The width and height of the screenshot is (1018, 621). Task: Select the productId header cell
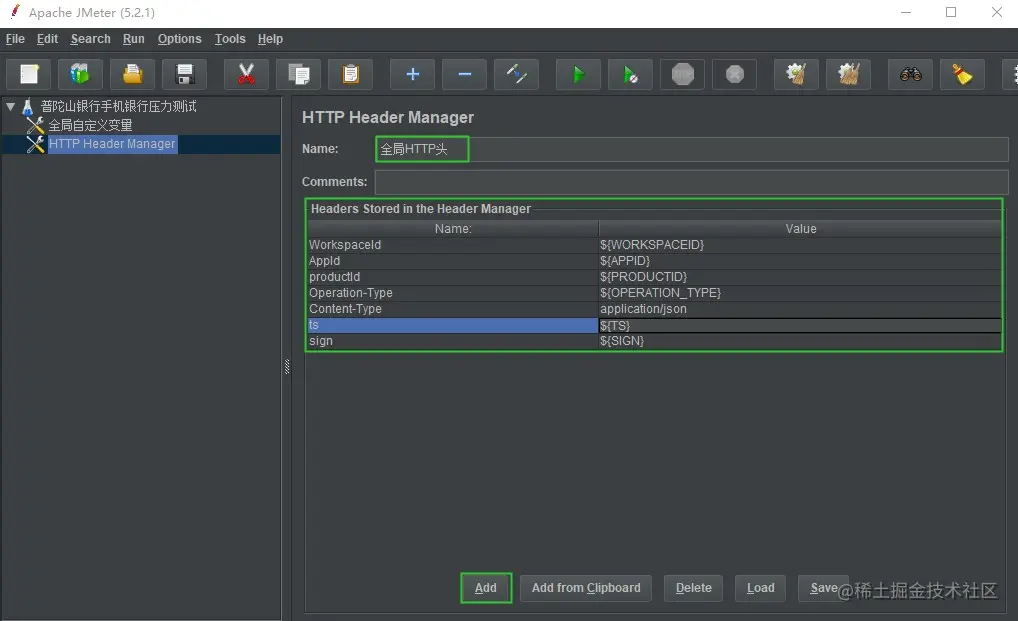(453, 276)
